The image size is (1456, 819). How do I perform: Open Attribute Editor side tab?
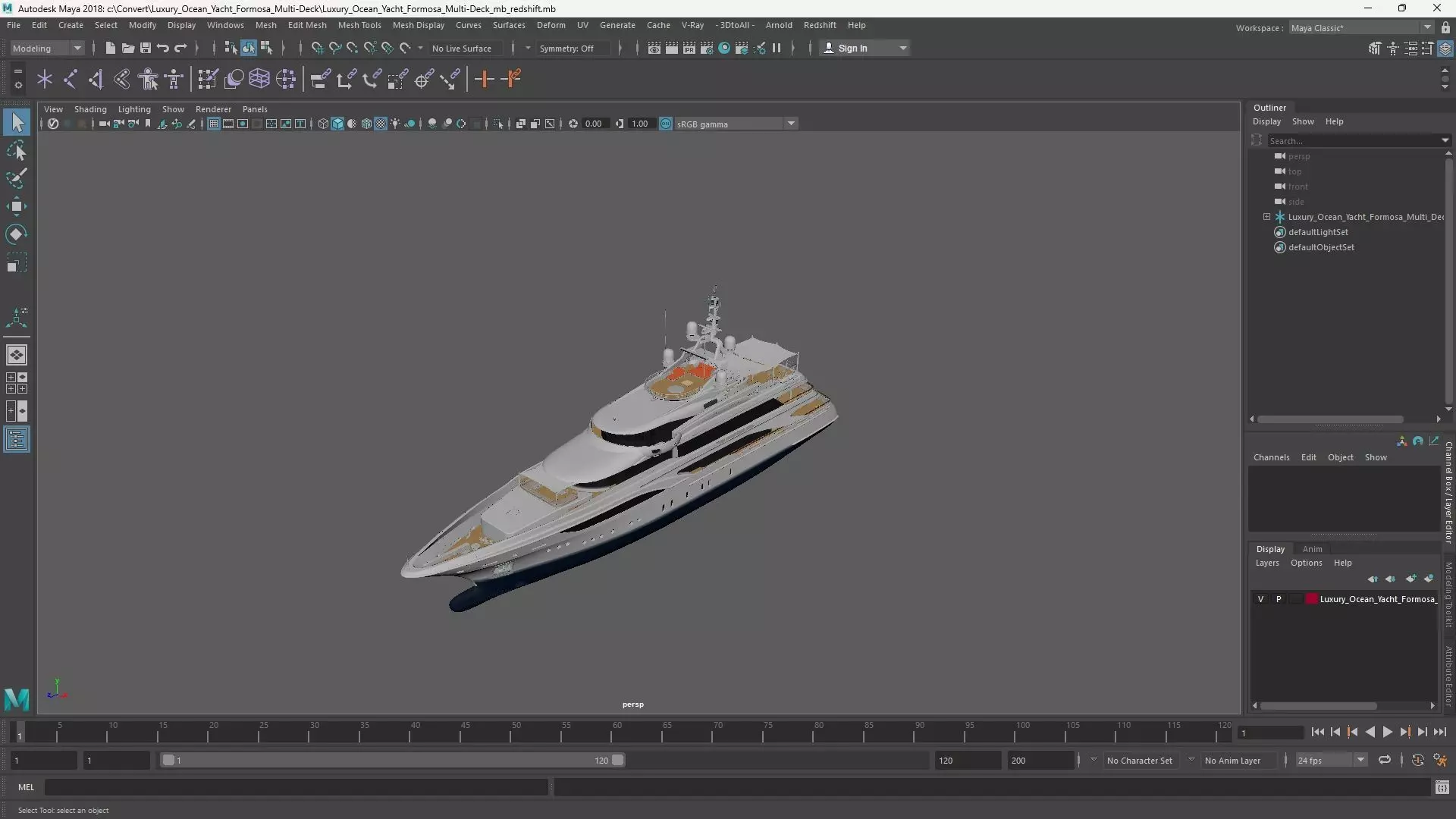[1448, 676]
